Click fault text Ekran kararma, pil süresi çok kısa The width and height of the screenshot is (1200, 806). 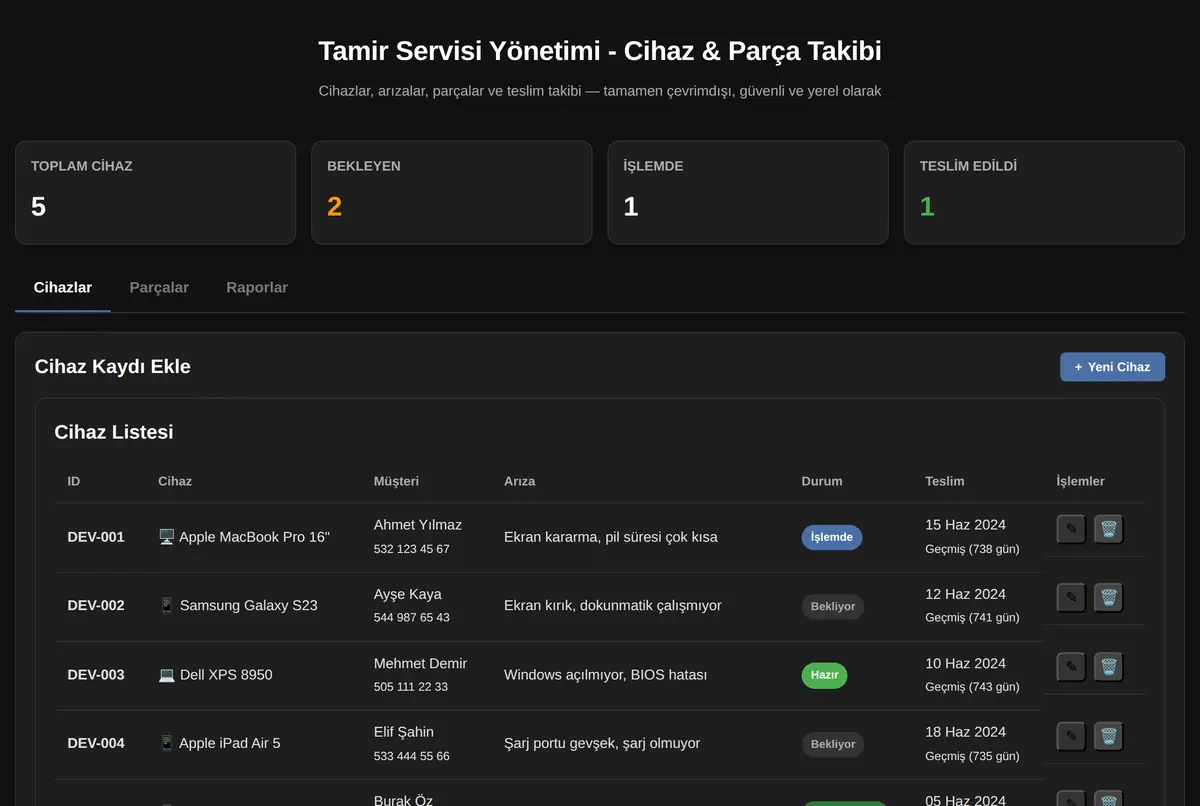click(611, 537)
